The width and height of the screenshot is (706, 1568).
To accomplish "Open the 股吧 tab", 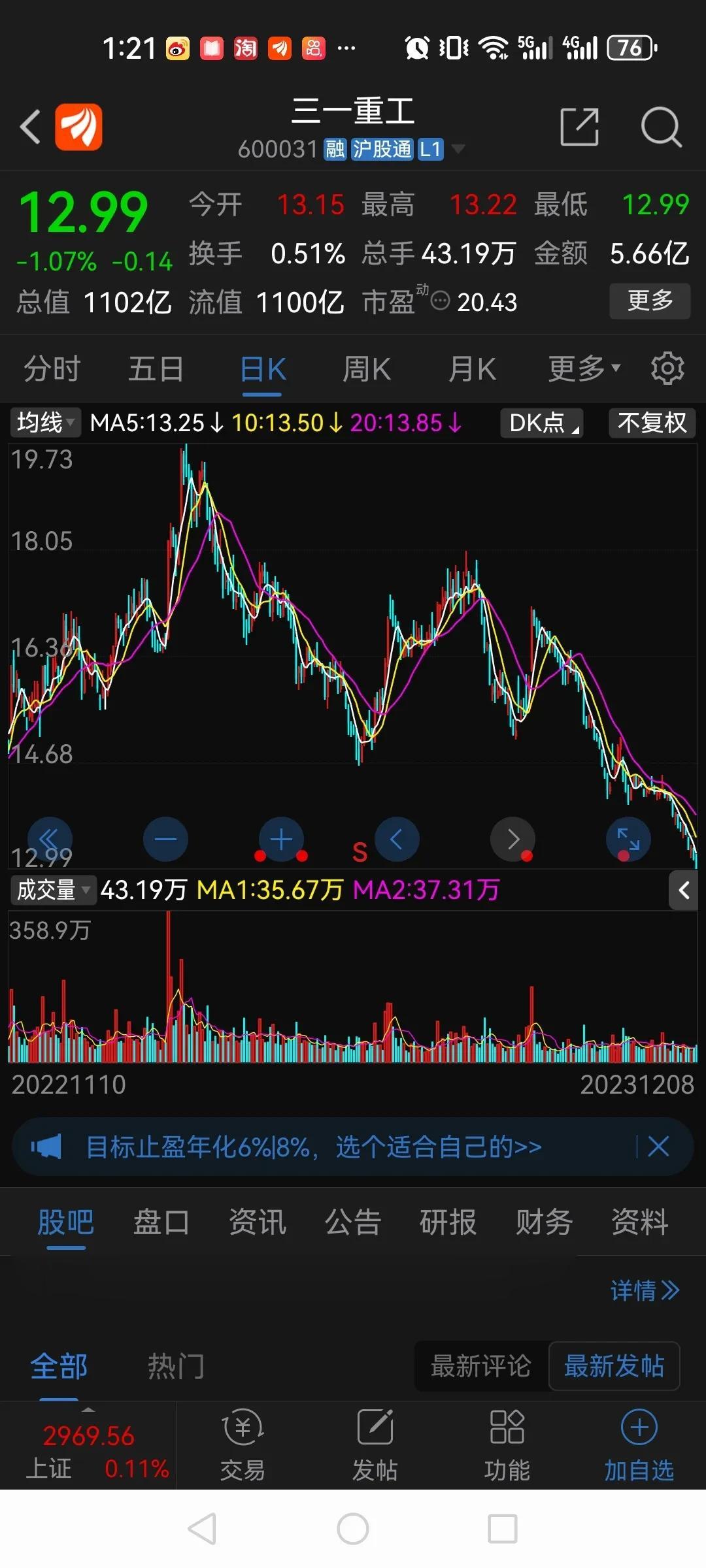I will (x=66, y=1222).
